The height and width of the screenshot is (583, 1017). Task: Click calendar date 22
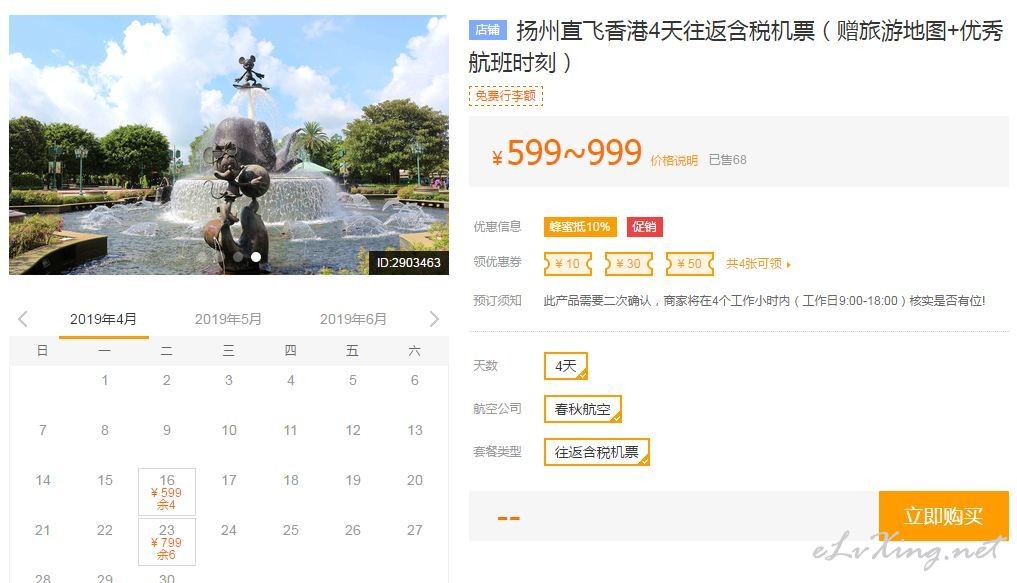pos(105,530)
